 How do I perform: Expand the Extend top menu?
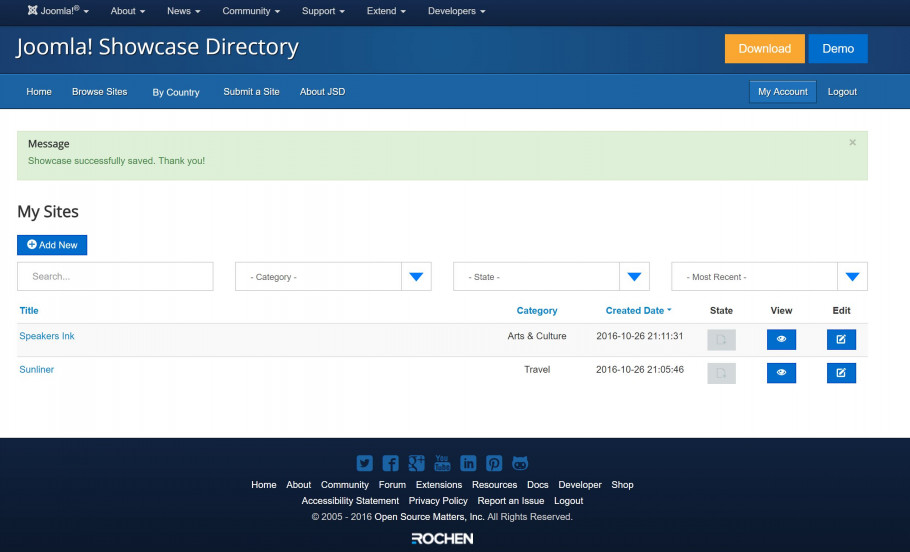(386, 11)
